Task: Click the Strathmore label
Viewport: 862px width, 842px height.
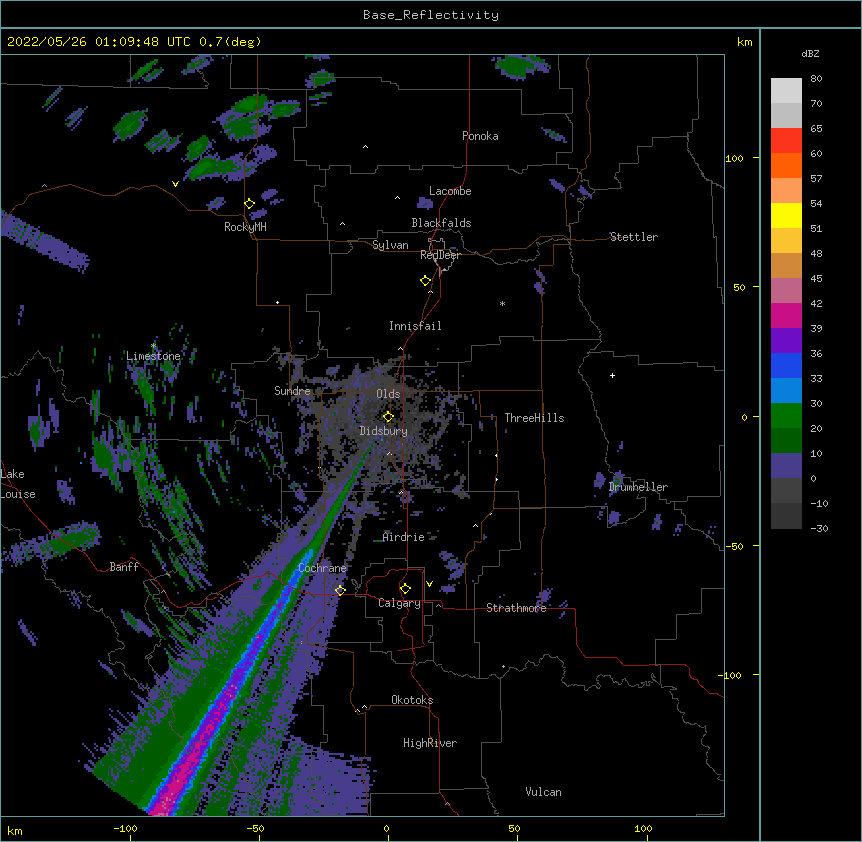Action: [516, 608]
